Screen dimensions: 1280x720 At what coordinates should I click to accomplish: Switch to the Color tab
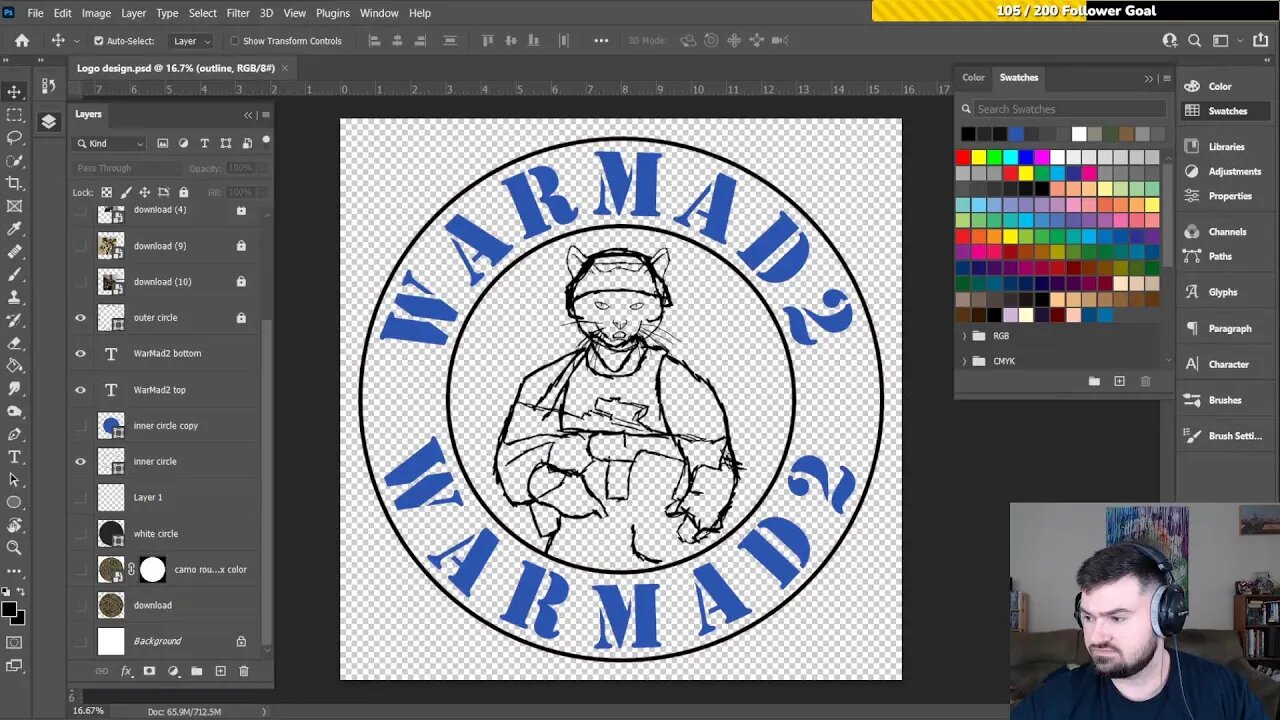(973, 77)
